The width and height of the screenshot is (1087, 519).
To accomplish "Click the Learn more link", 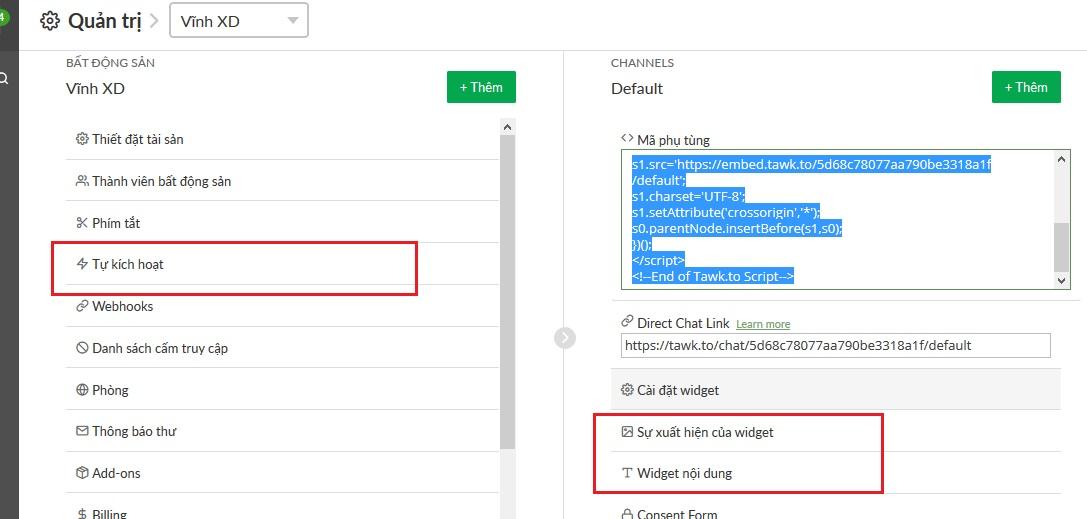I will pos(763,324).
